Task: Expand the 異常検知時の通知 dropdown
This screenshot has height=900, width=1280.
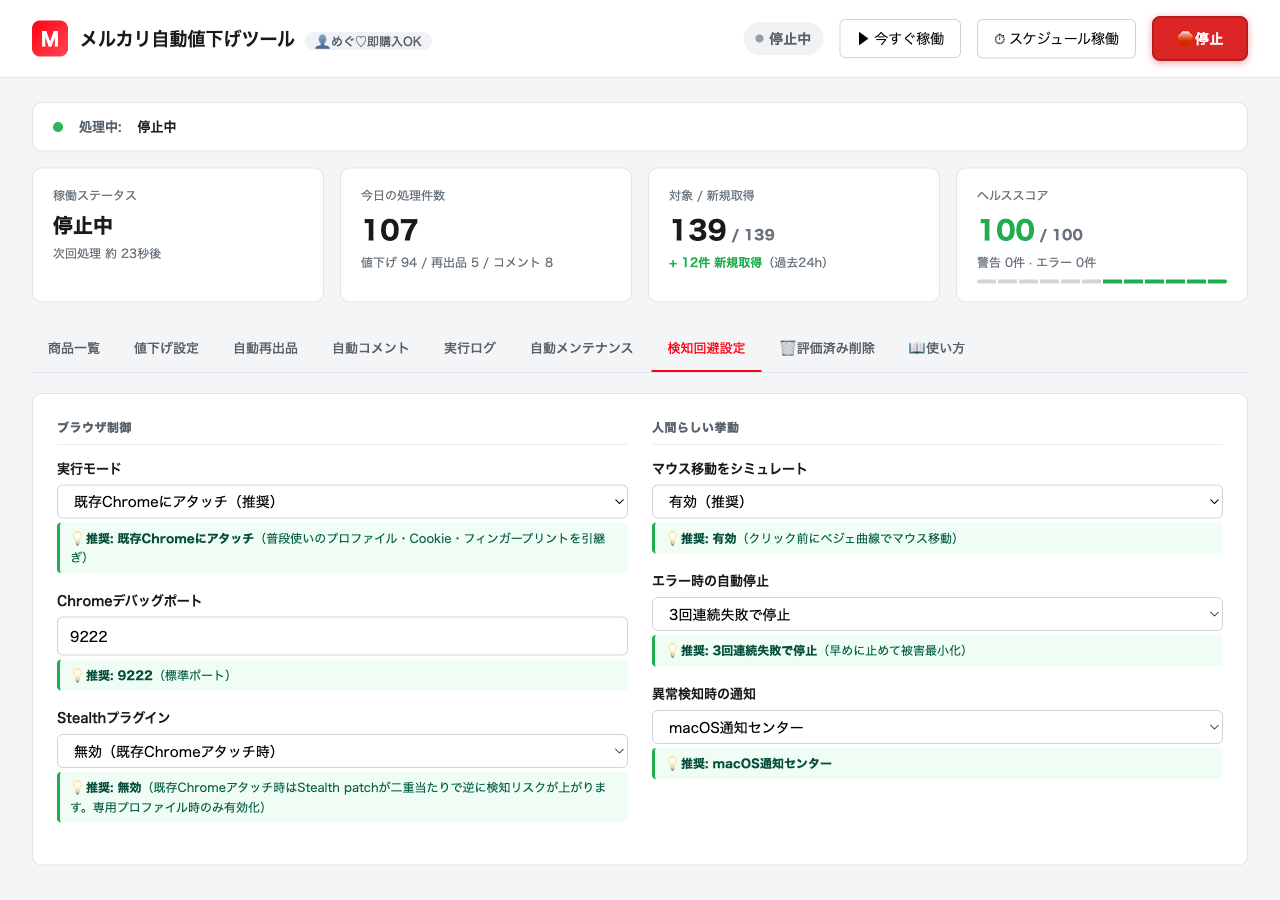Action: pyautogui.click(x=937, y=727)
